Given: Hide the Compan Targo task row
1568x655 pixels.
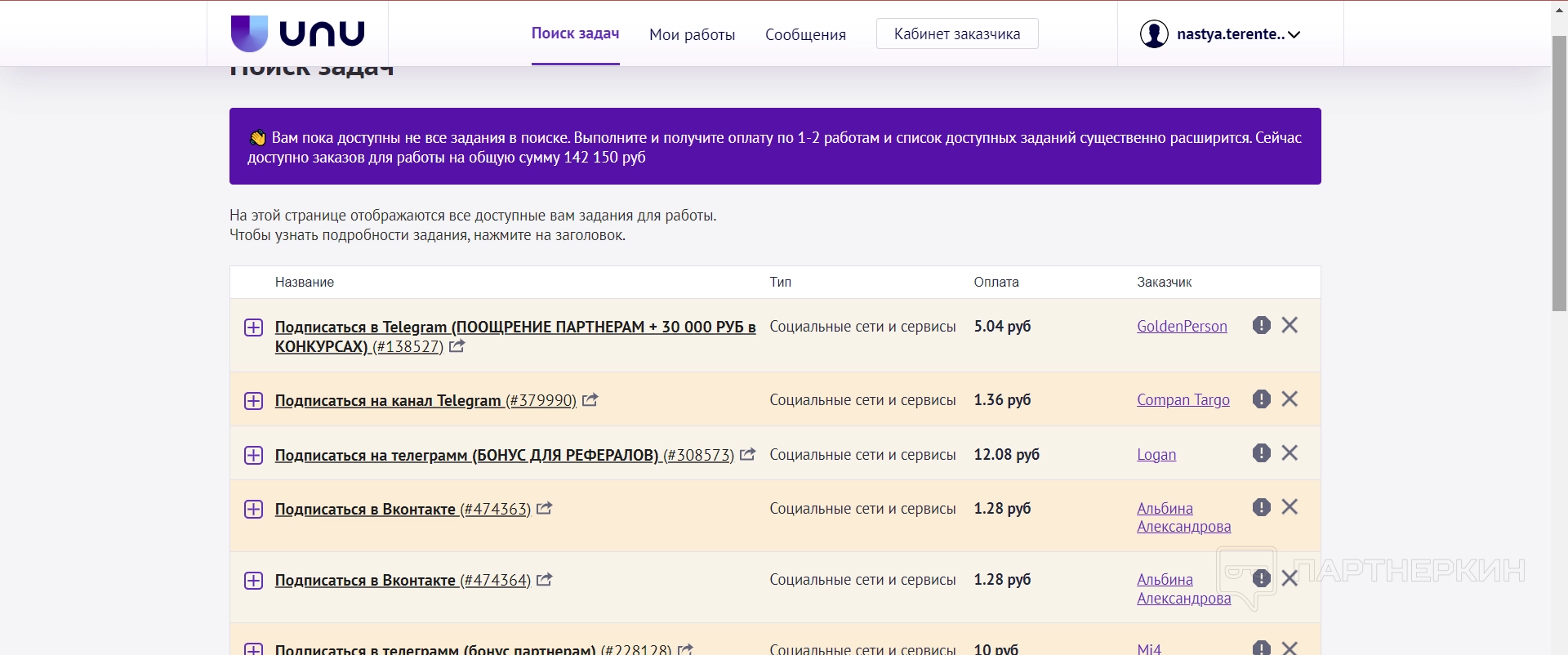Looking at the screenshot, I should click(x=1290, y=399).
